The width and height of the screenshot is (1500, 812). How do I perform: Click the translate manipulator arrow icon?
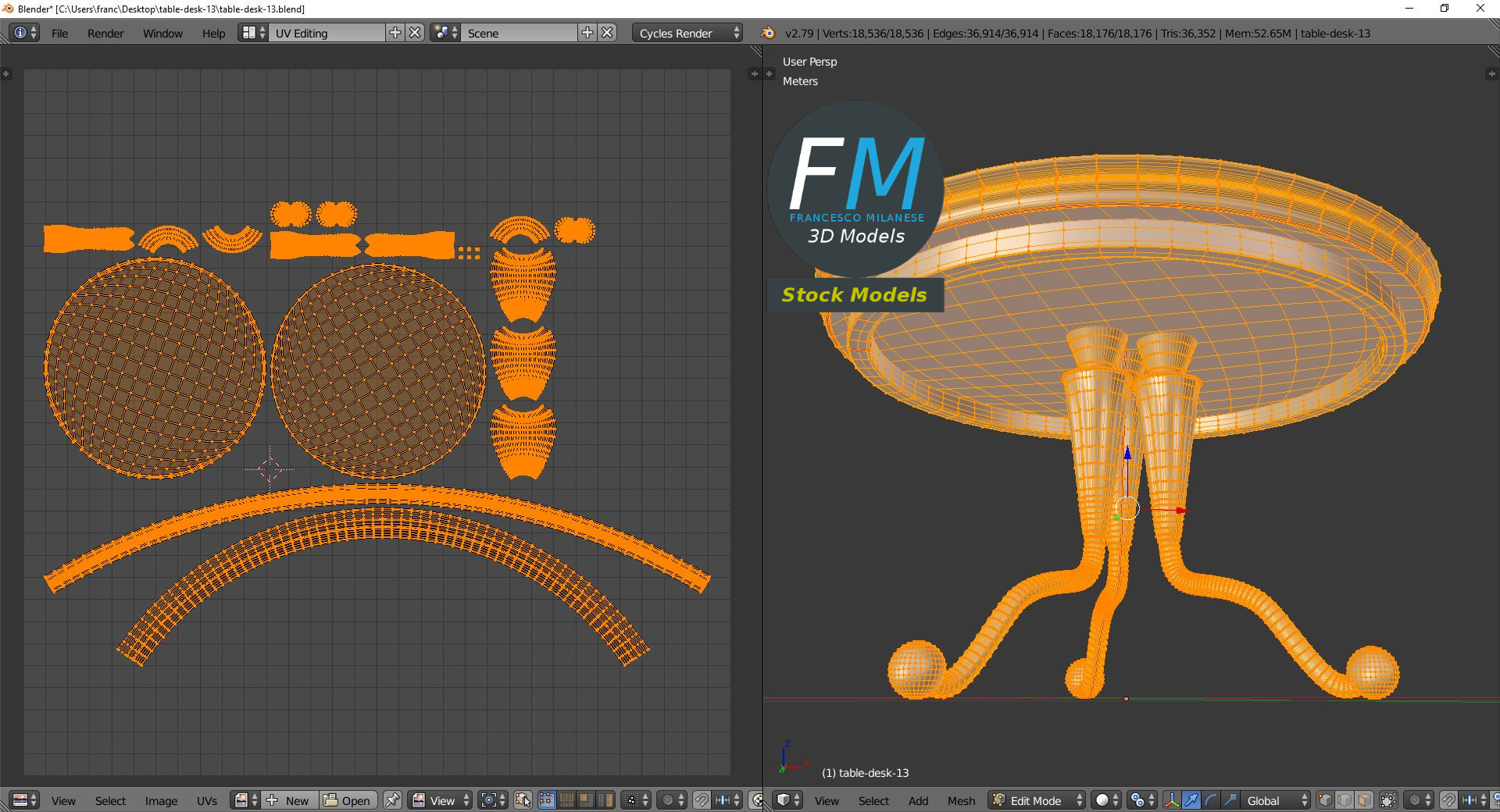click(1191, 800)
